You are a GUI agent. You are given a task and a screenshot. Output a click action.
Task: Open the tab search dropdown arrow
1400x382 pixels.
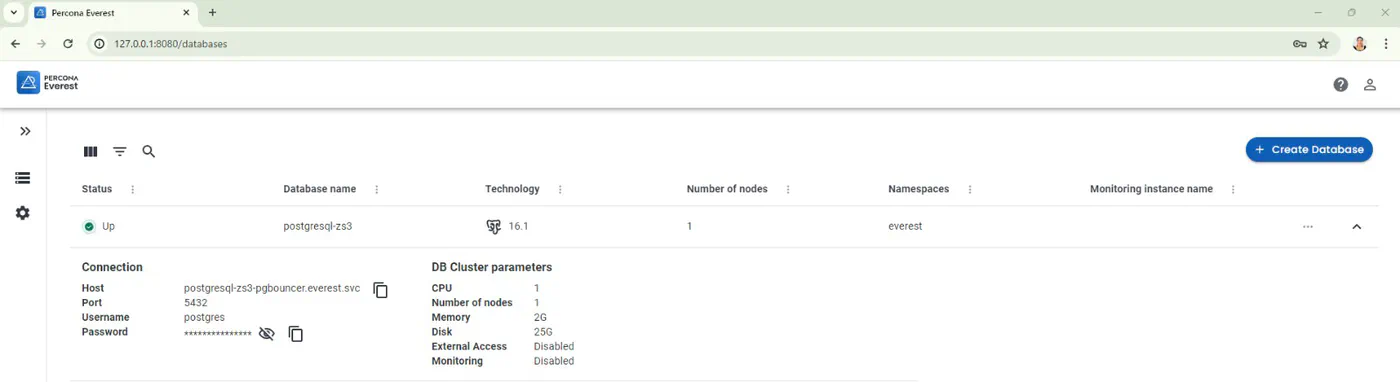pyautogui.click(x=13, y=13)
